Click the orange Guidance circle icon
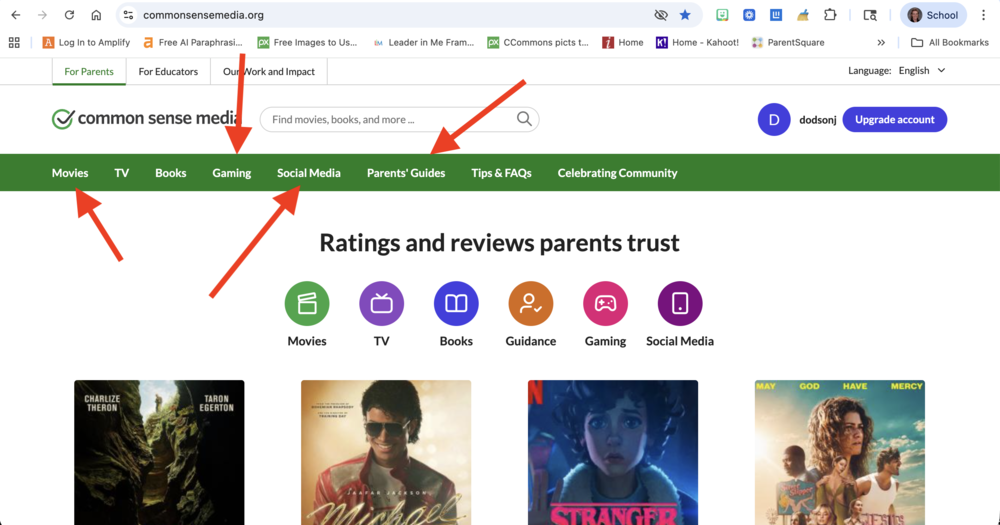The image size is (1000, 525). coord(531,304)
